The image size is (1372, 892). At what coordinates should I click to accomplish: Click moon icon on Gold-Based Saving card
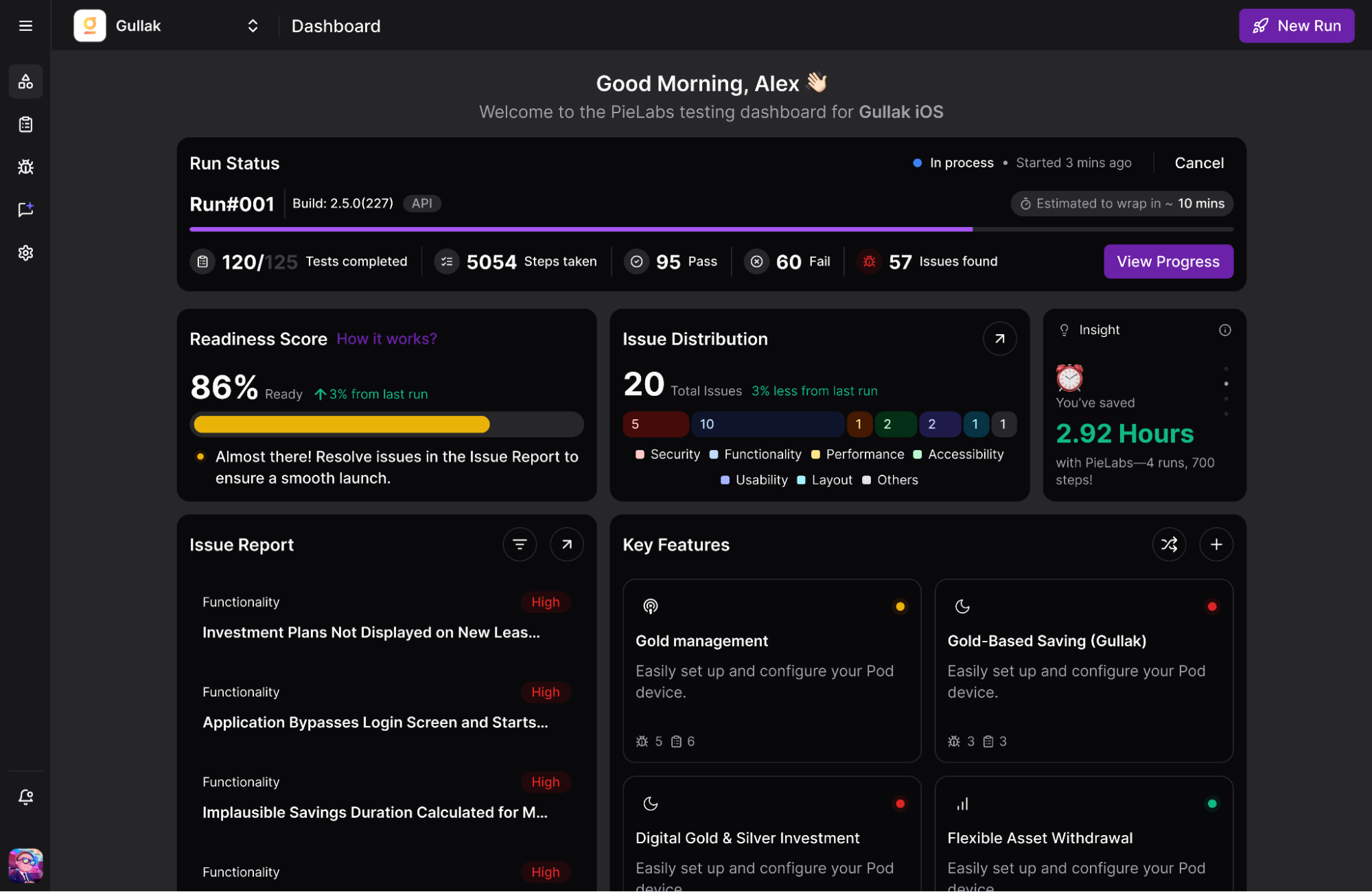(962, 606)
